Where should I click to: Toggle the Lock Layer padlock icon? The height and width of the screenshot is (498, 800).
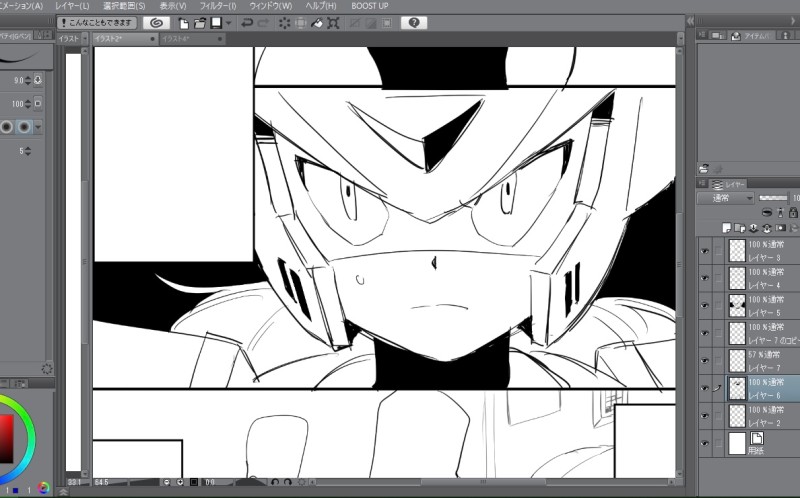pos(793,212)
